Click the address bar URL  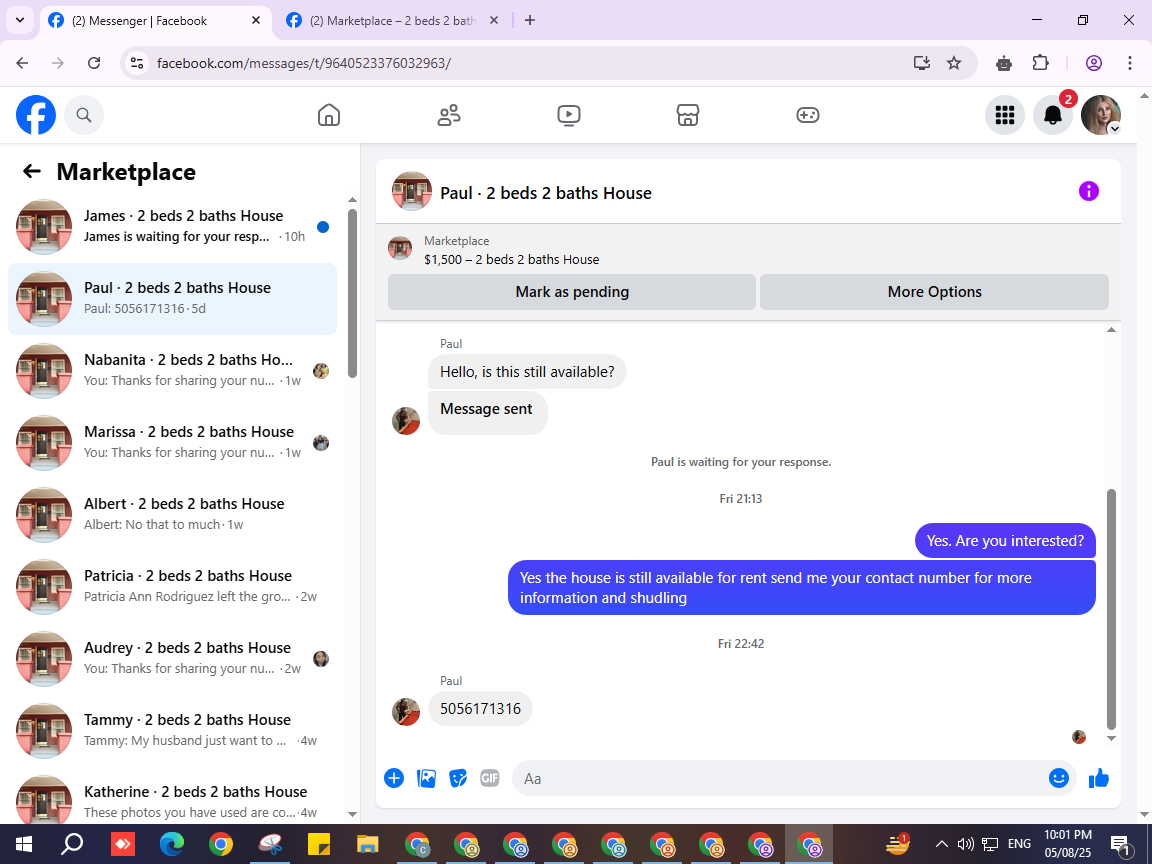pos(303,63)
